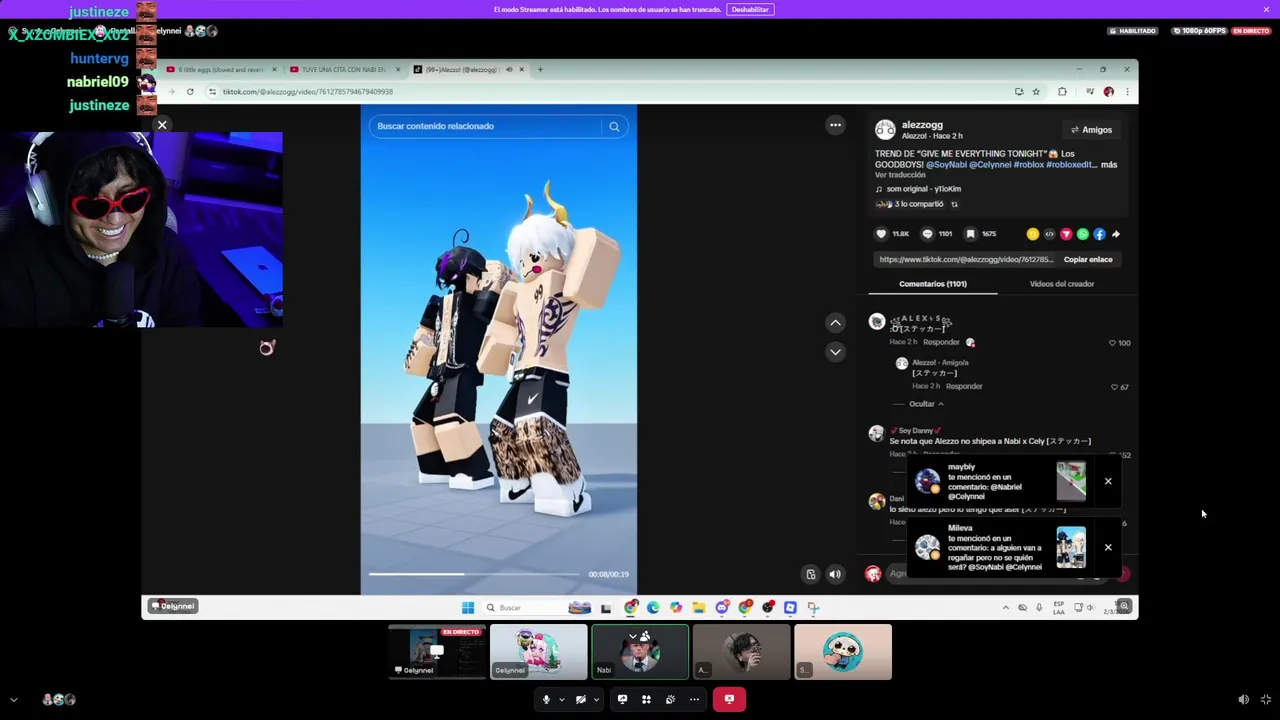The image size is (1280, 720).
Task: Mute the TikTok video volume
Action: 835,574
